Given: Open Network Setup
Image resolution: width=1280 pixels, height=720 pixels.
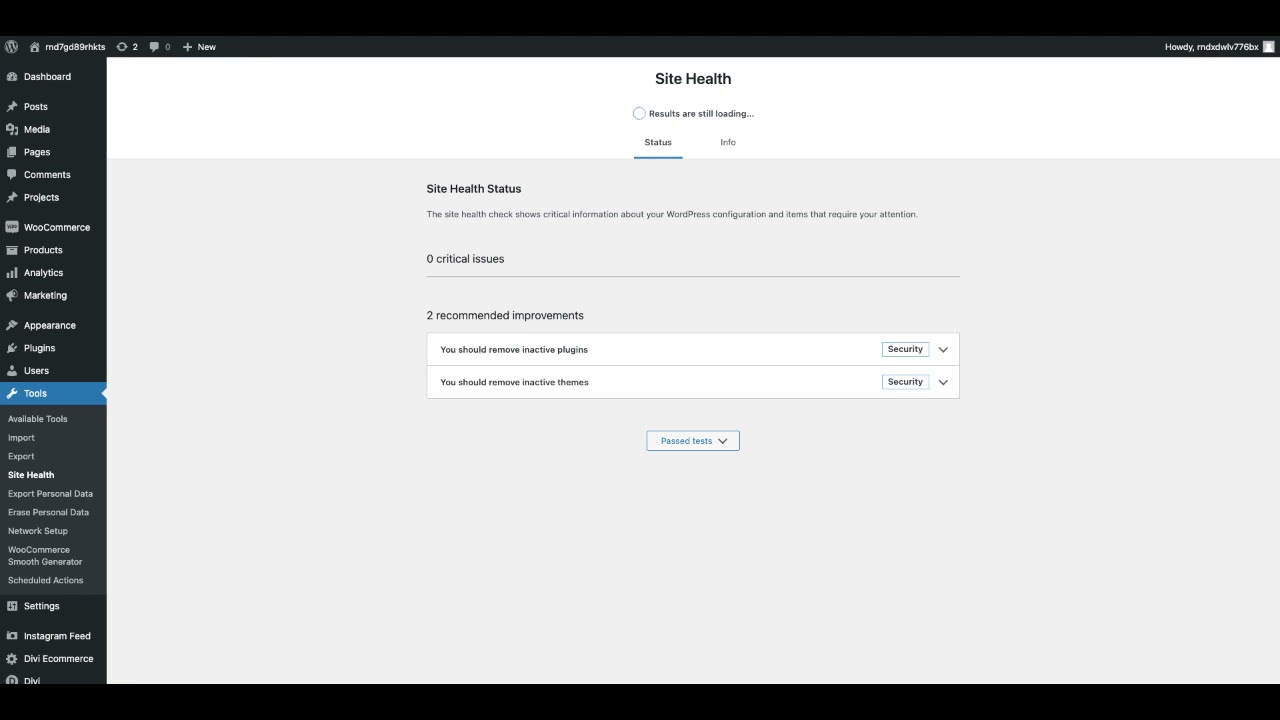Looking at the screenshot, I should click(x=38, y=531).
